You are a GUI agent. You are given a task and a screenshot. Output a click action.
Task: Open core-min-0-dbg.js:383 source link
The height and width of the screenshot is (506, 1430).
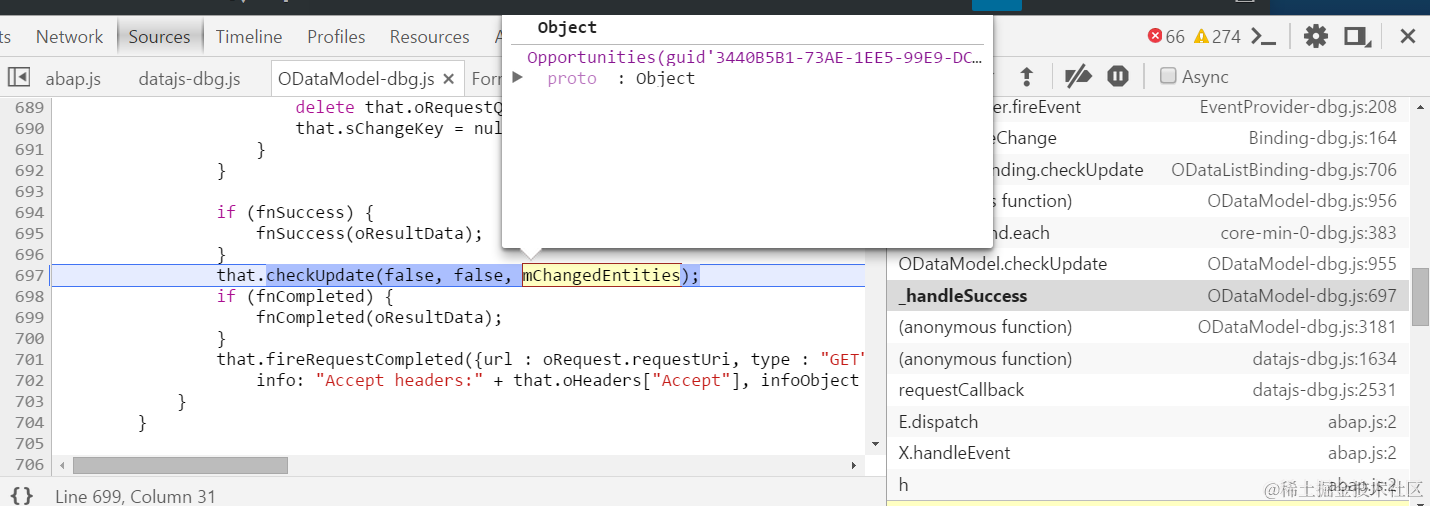(x=1308, y=233)
